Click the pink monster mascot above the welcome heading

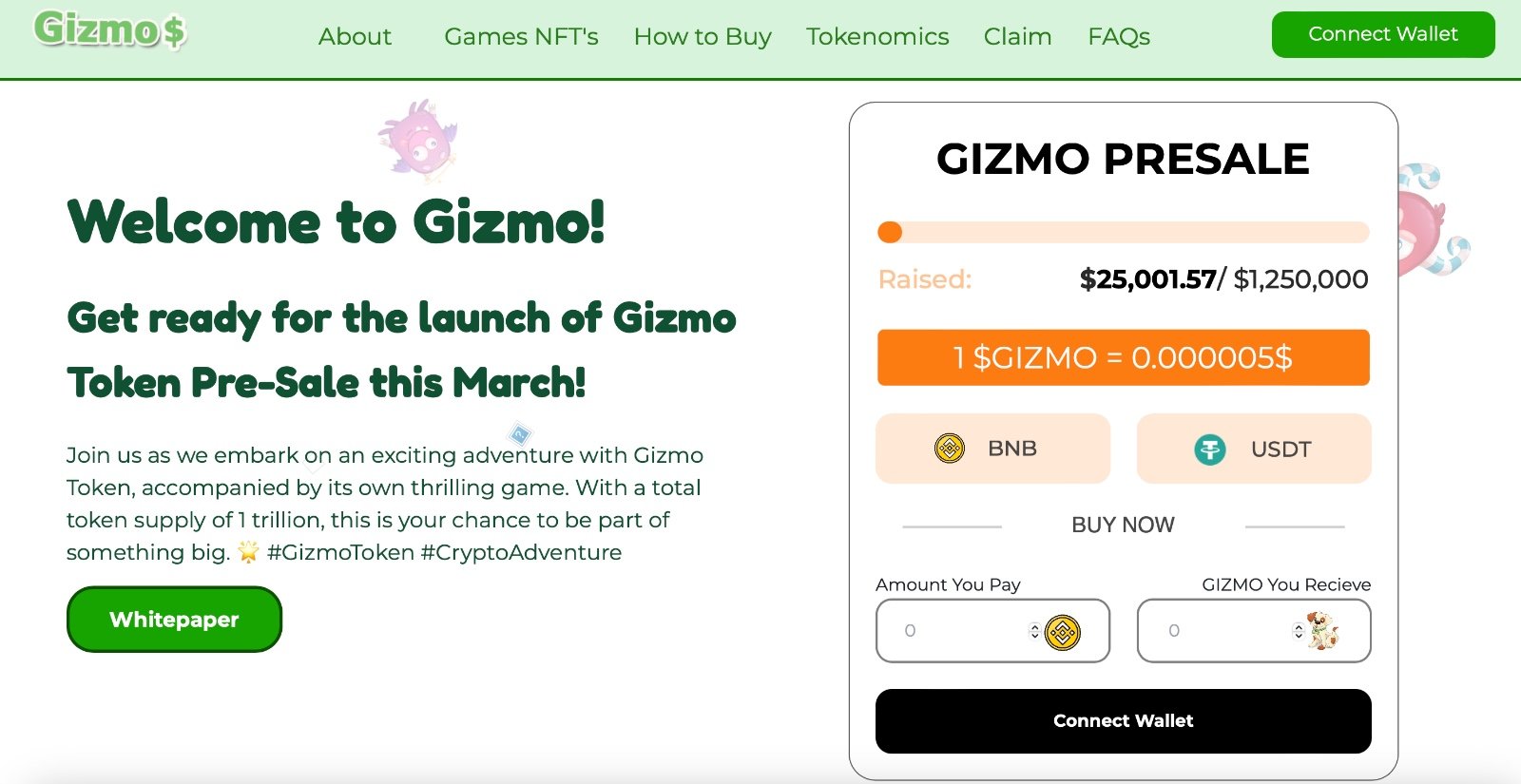pyautogui.click(x=418, y=140)
